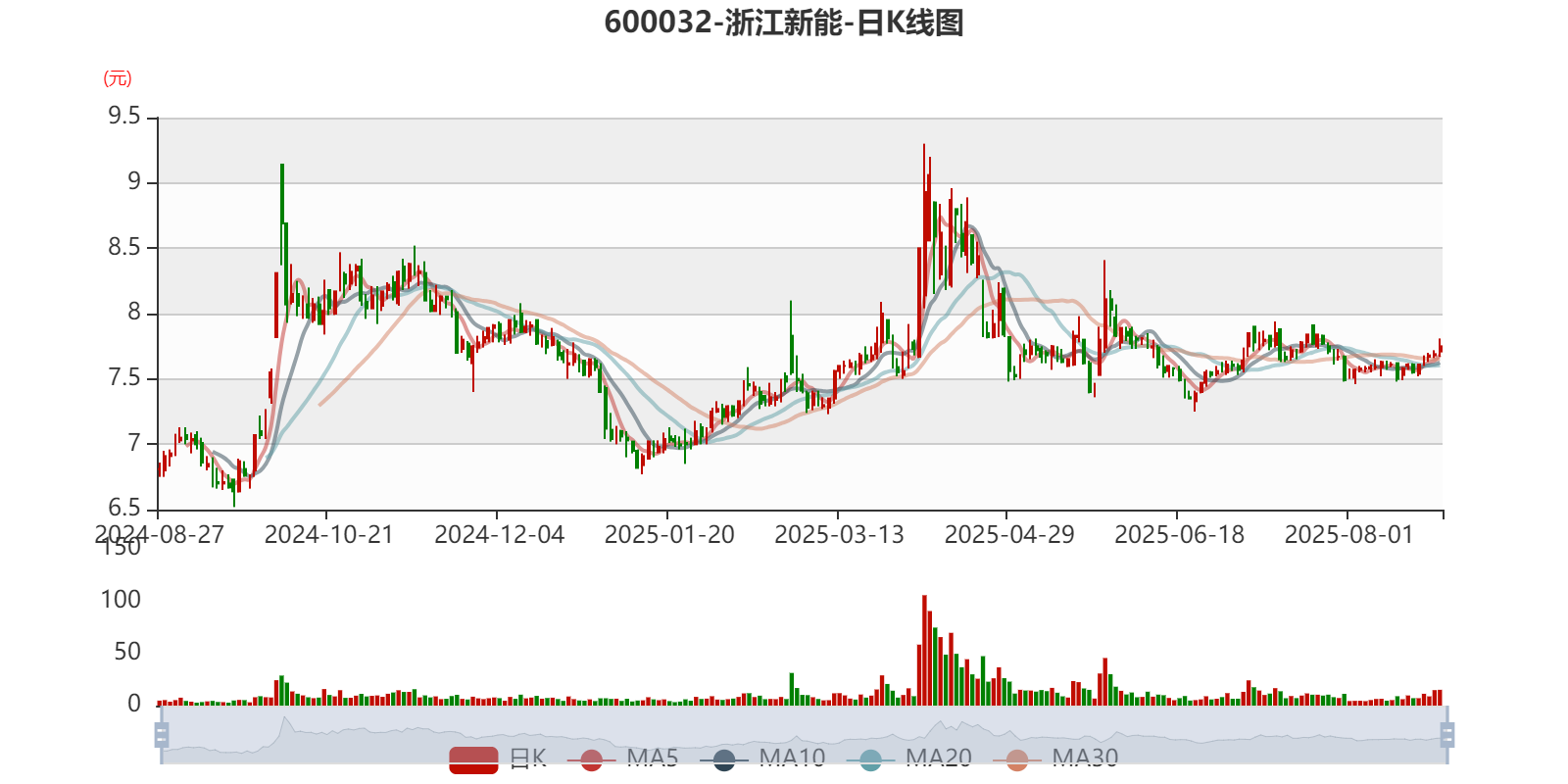
Task: Toggle the MA30 line in the legend
Action: click(x=1055, y=759)
